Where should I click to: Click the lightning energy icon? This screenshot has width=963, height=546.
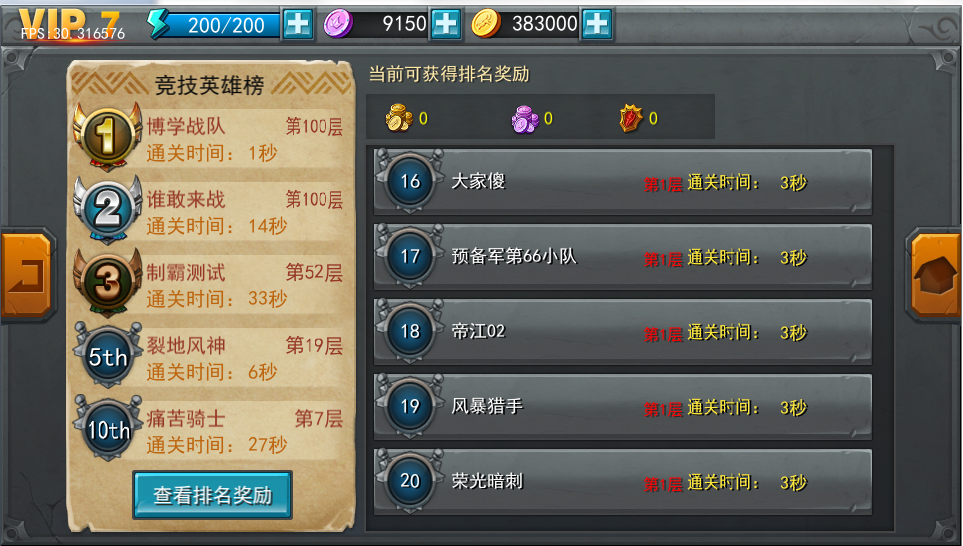point(158,24)
